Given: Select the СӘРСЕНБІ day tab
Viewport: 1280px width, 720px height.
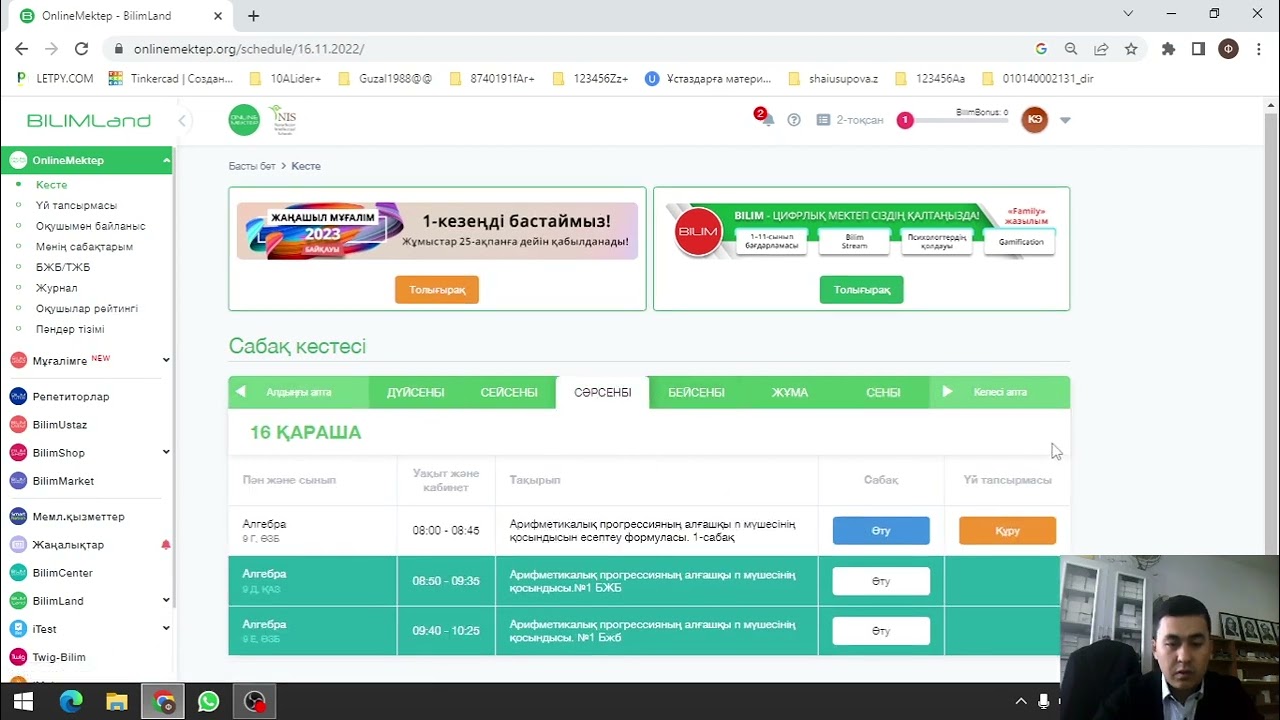Looking at the screenshot, I should [603, 392].
